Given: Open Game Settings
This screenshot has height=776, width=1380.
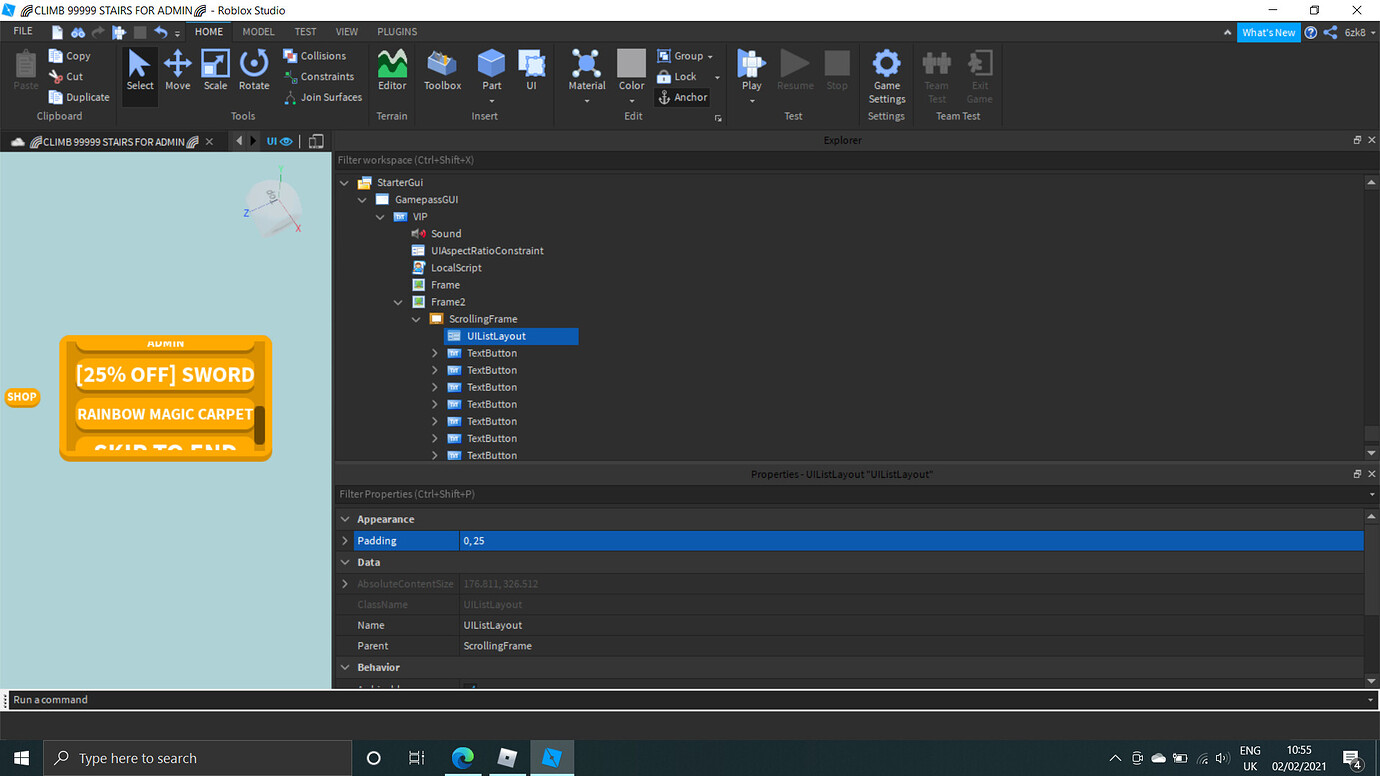Looking at the screenshot, I should tap(886, 76).
